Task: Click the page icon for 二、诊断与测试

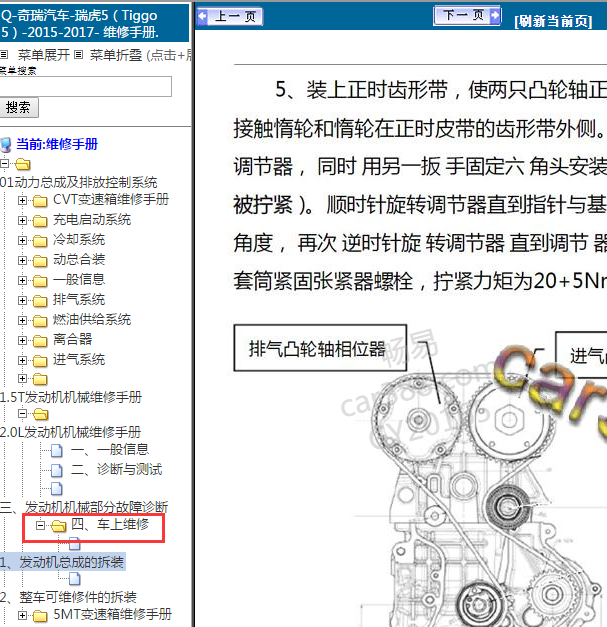Action: pyautogui.click(x=57, y=470)
